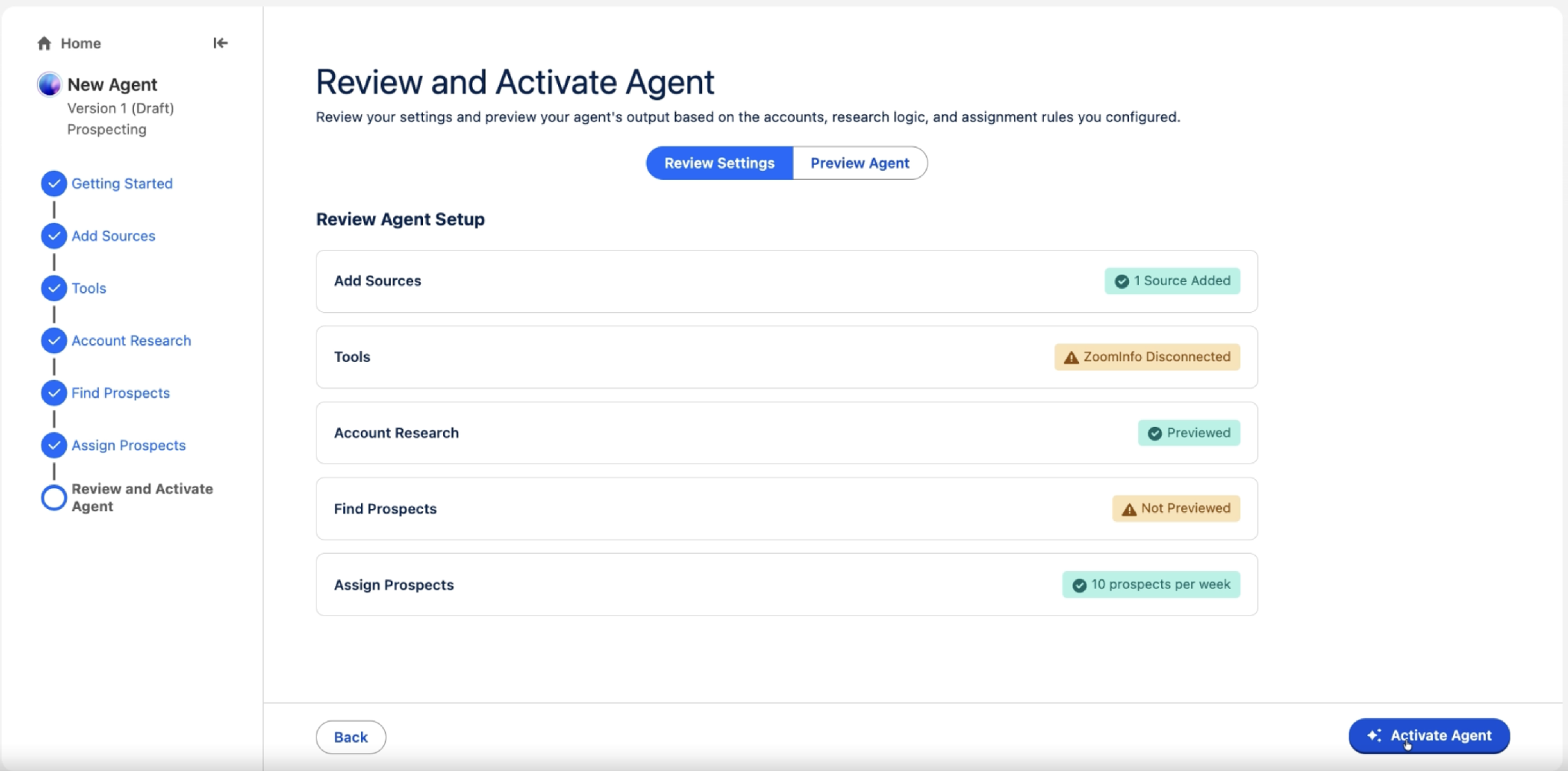Click Add Sources checkmark step icon
The height and width of the screenshot is (771, 1568).
(54, 236)
